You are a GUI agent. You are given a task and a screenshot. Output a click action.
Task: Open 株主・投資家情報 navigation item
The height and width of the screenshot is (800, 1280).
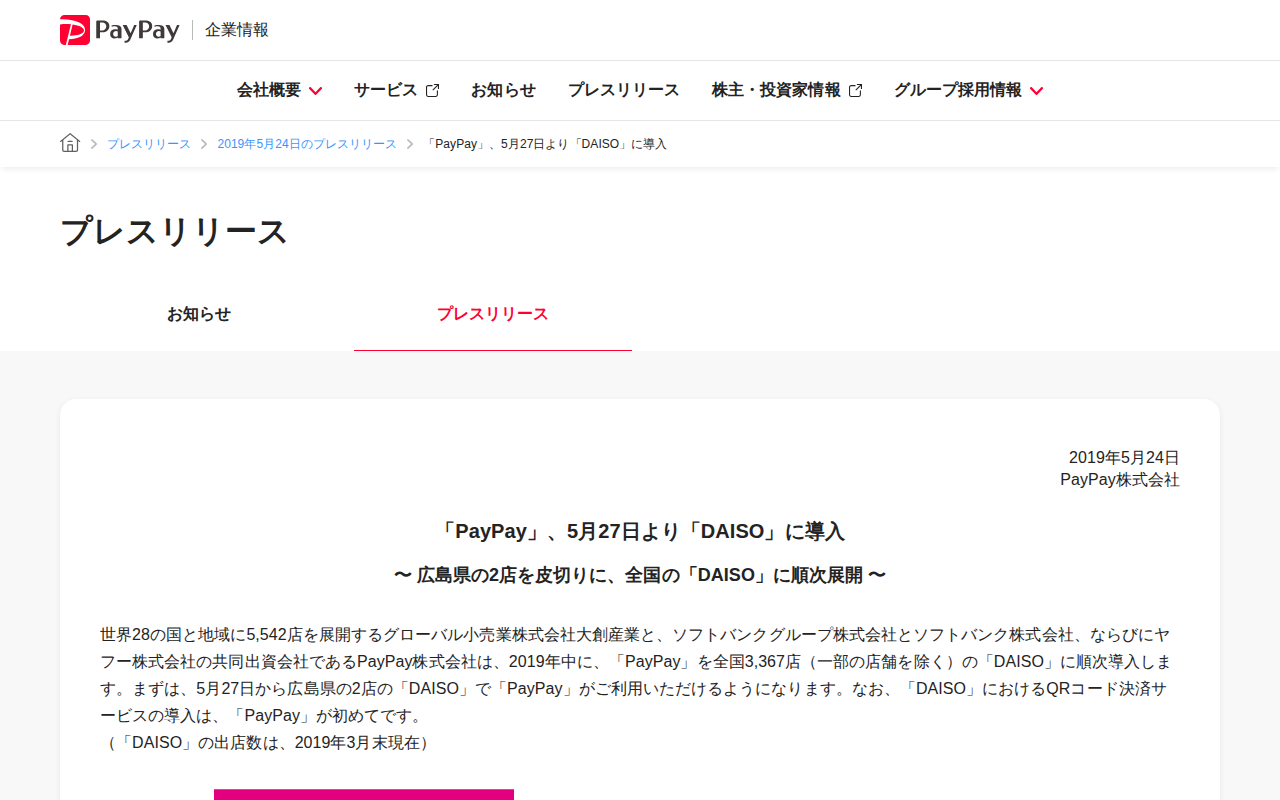776,90
